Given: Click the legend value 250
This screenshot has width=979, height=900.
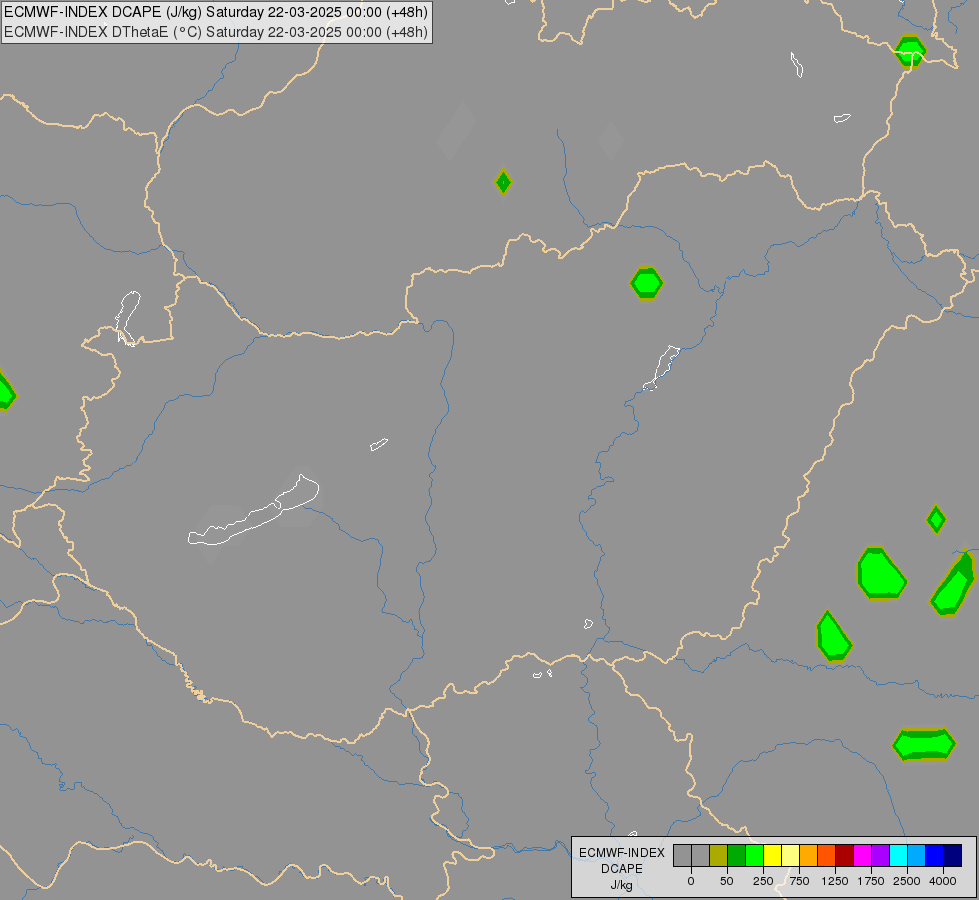Looking at the screenshot, I should click(x=763, y=881).
